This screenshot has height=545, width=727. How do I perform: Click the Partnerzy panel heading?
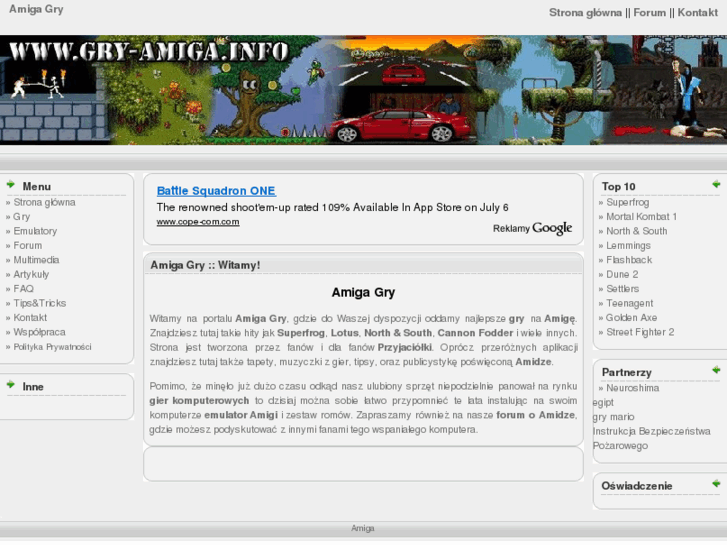coord(626,372)
